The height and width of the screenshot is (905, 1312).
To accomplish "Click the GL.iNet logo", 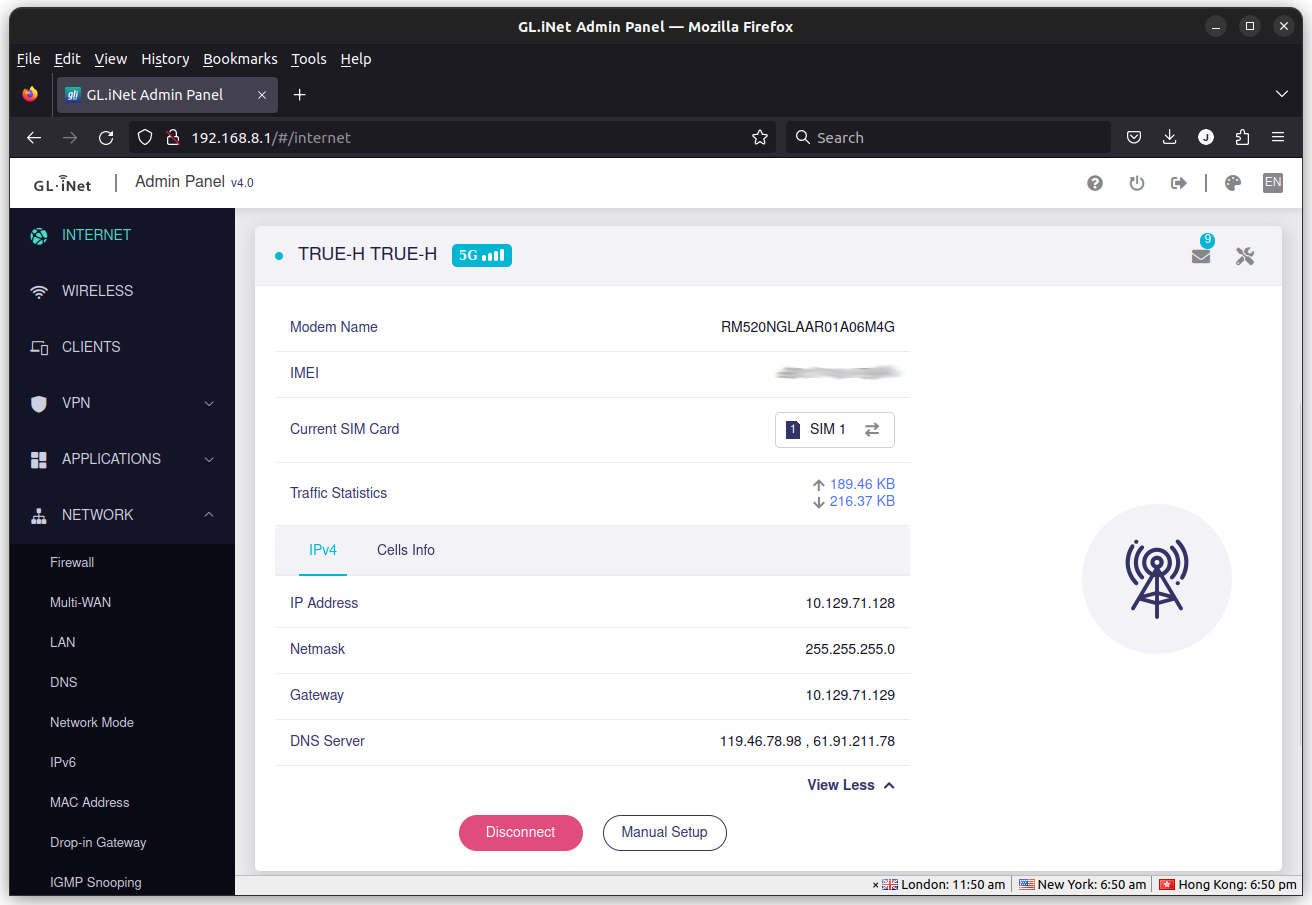I will pyautogui.click(x=62, y=183).
